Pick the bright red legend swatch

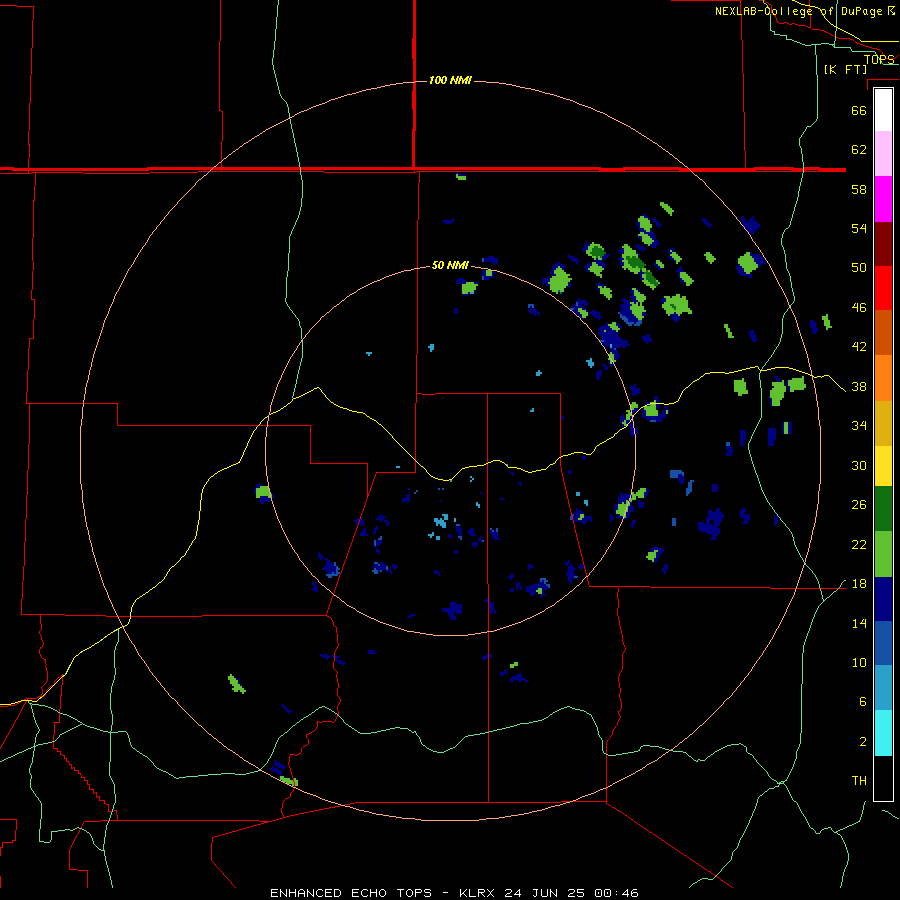[x=883, y=288]
